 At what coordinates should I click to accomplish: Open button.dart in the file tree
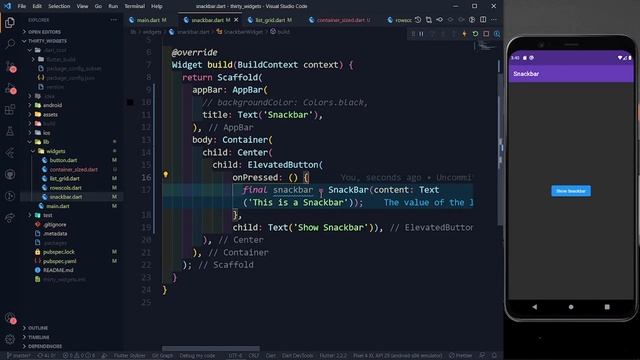pos(63,160)
